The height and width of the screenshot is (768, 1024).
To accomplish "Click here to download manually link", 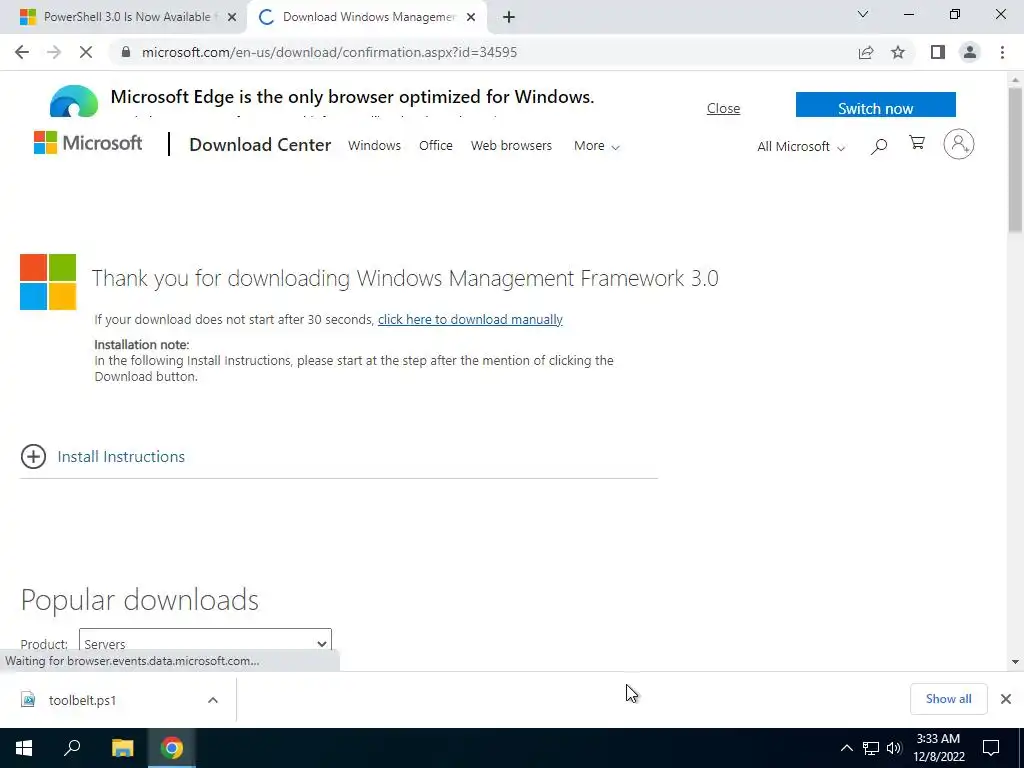I will point(470,319).
